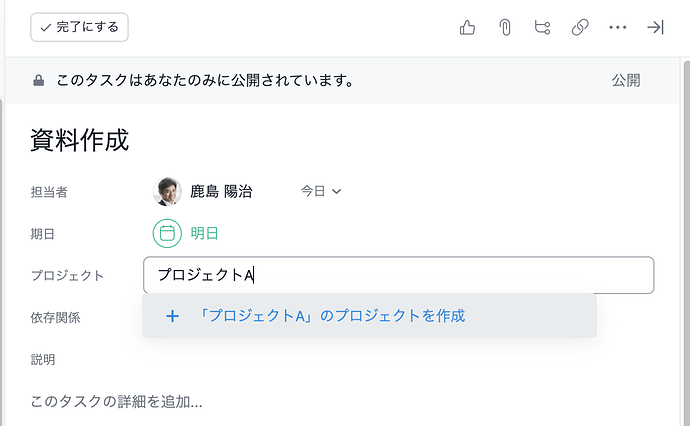690x426 pixels.
Task: Click the thumbs-up like icon
Action: pyautogui.click(x=467, y=28)
